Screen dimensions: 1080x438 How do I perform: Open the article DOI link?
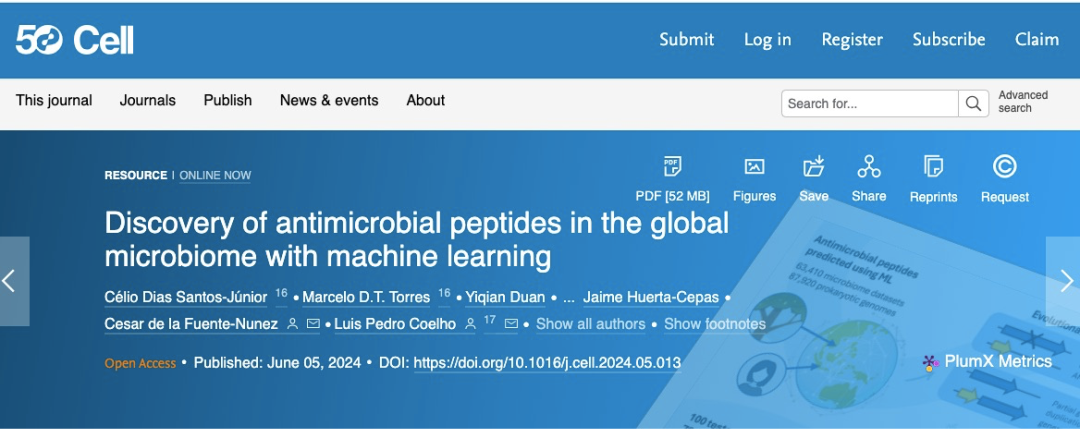point(547,362)
